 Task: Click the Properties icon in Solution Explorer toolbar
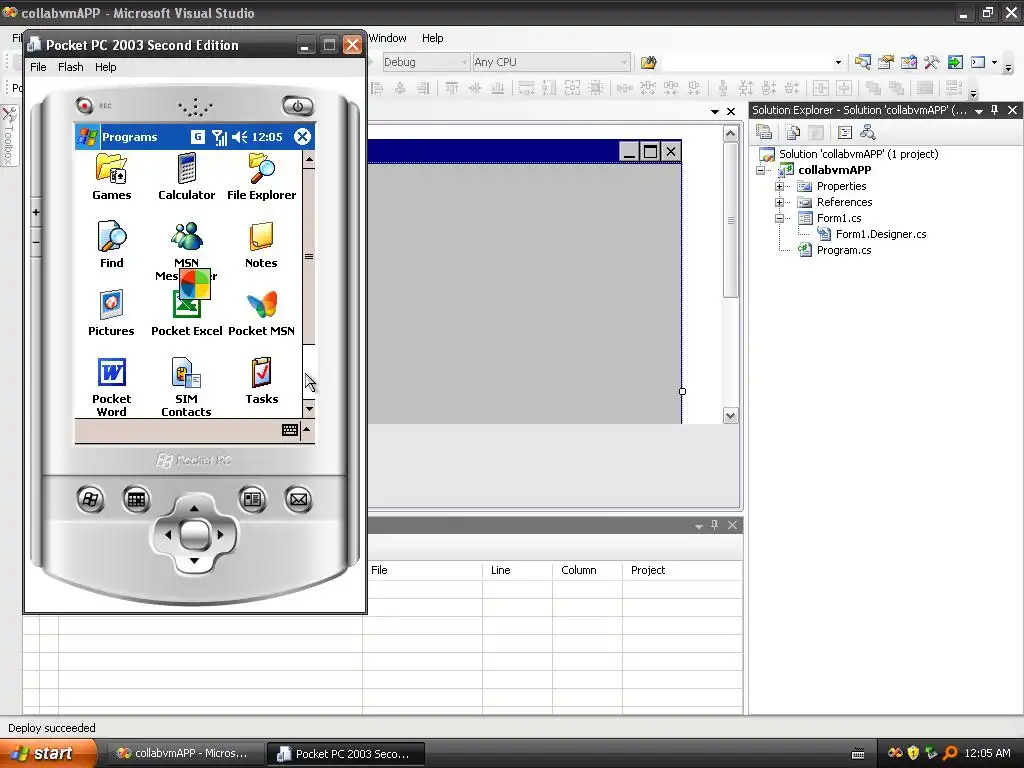coord(764,133)
